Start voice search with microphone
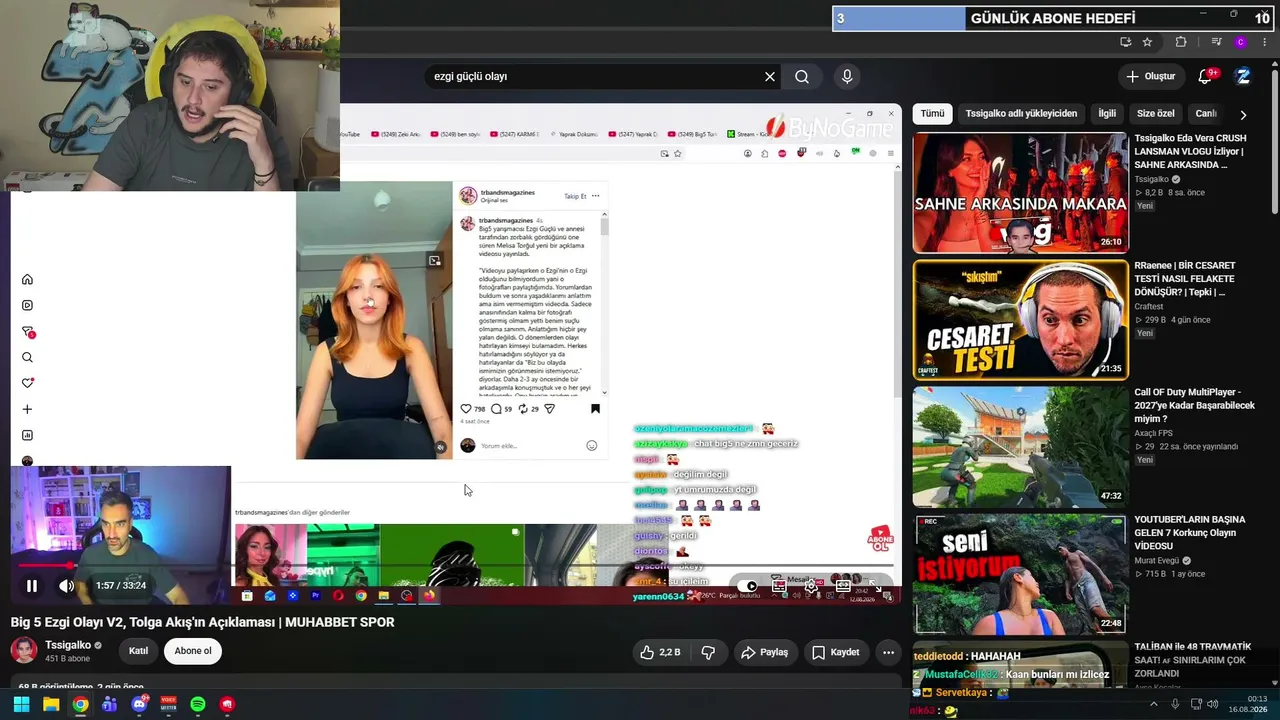The image size is (1280, 720). coord(847,77)
